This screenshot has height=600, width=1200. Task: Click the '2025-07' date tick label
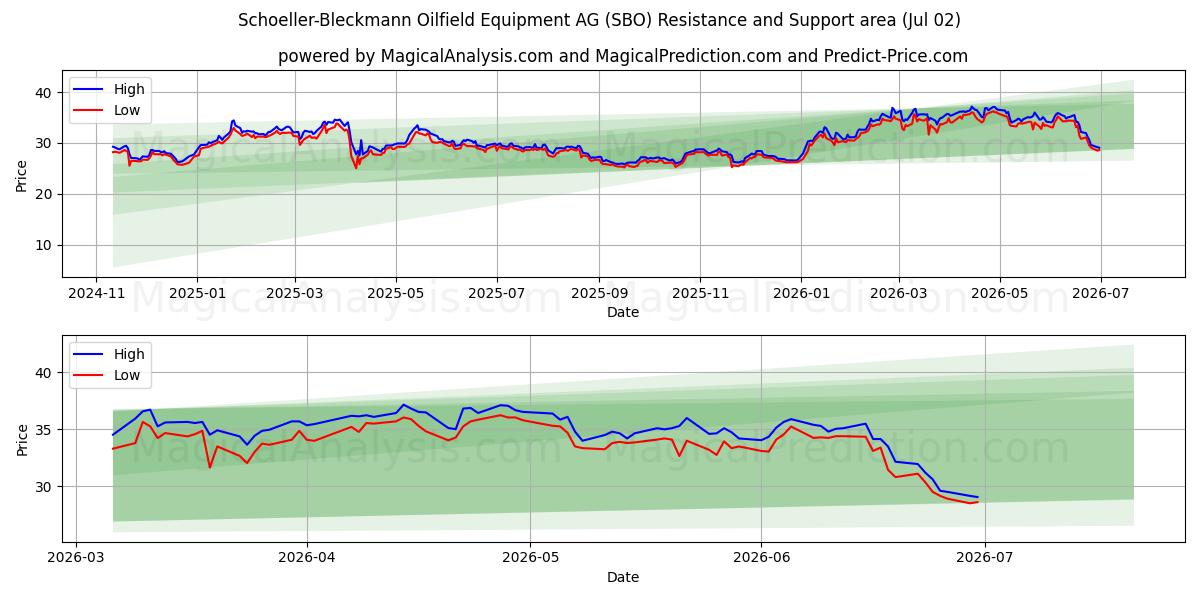tap(496, 294)
